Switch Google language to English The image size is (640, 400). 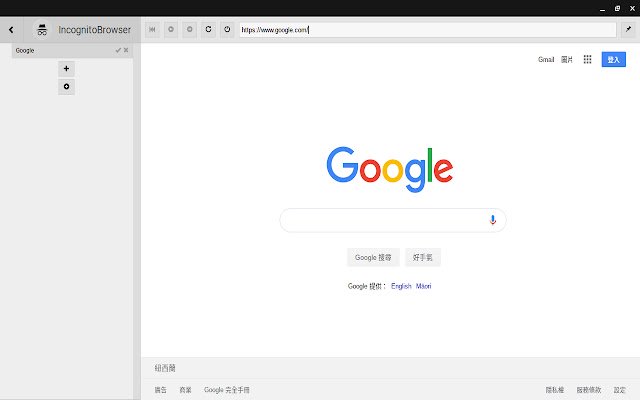[x=401, y=286]
